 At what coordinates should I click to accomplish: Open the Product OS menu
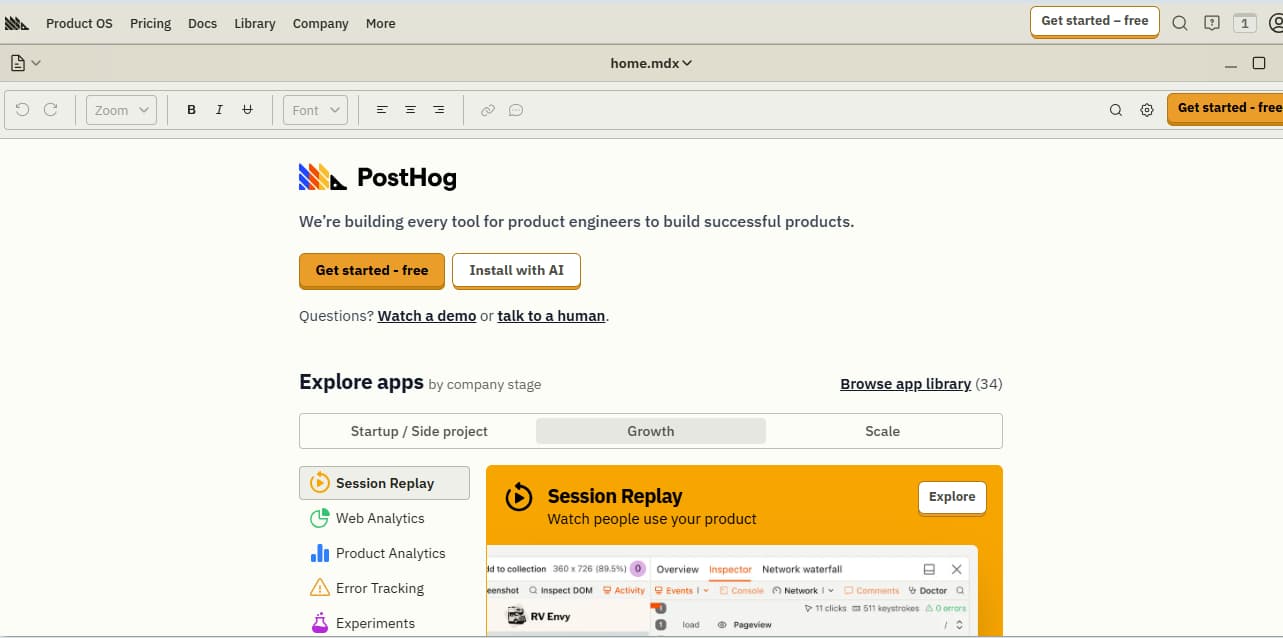coord(79,23)
